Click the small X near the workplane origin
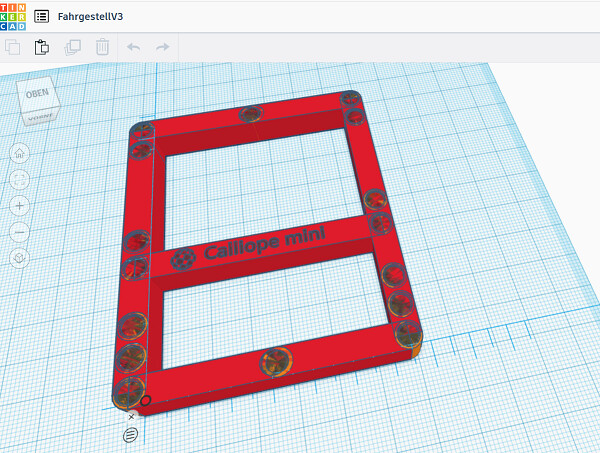 pos(131,417)
